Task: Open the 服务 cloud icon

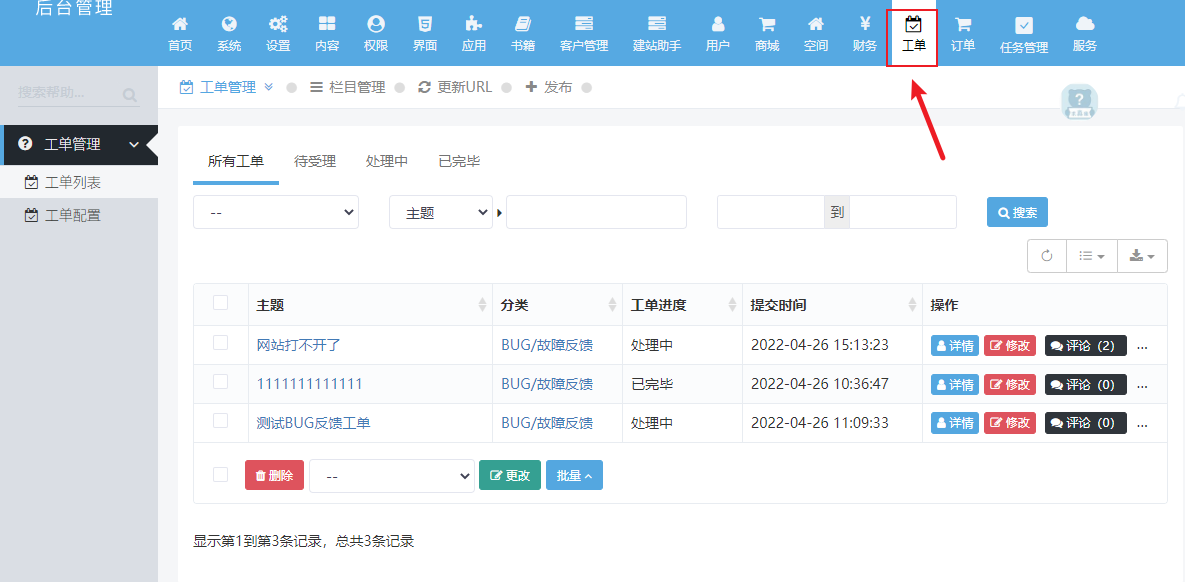Action: click(1084, 24)
